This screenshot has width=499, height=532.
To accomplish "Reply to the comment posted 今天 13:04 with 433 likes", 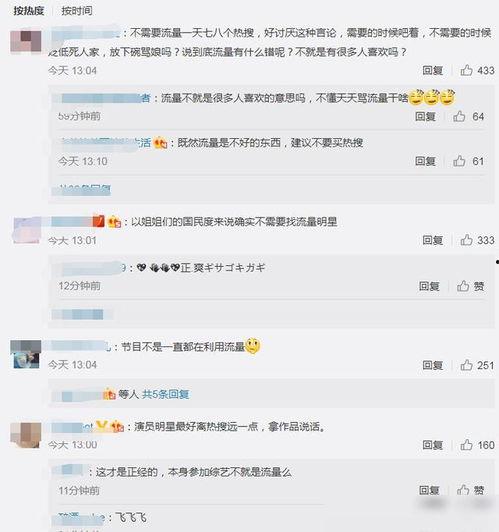I will point(433,70).
